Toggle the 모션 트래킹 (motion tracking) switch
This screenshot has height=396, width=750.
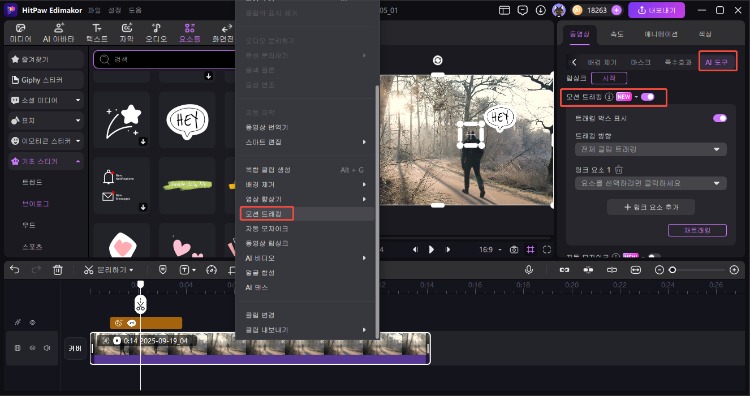(x=648, y=97)
